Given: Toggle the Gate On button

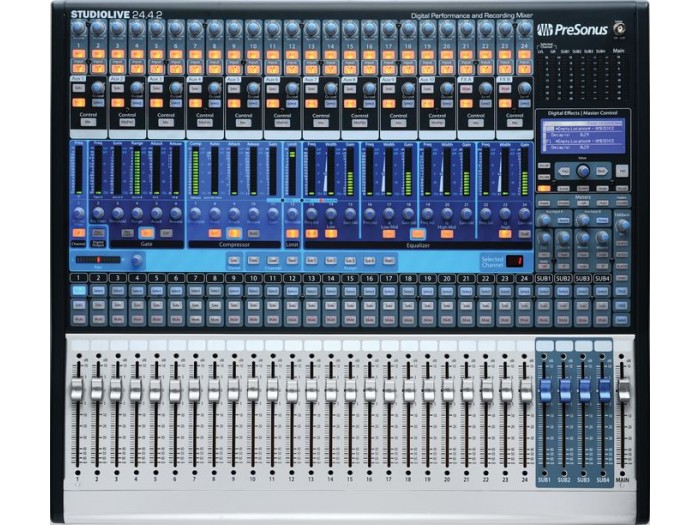Looking at the screenshot, I should coord(146,233).
